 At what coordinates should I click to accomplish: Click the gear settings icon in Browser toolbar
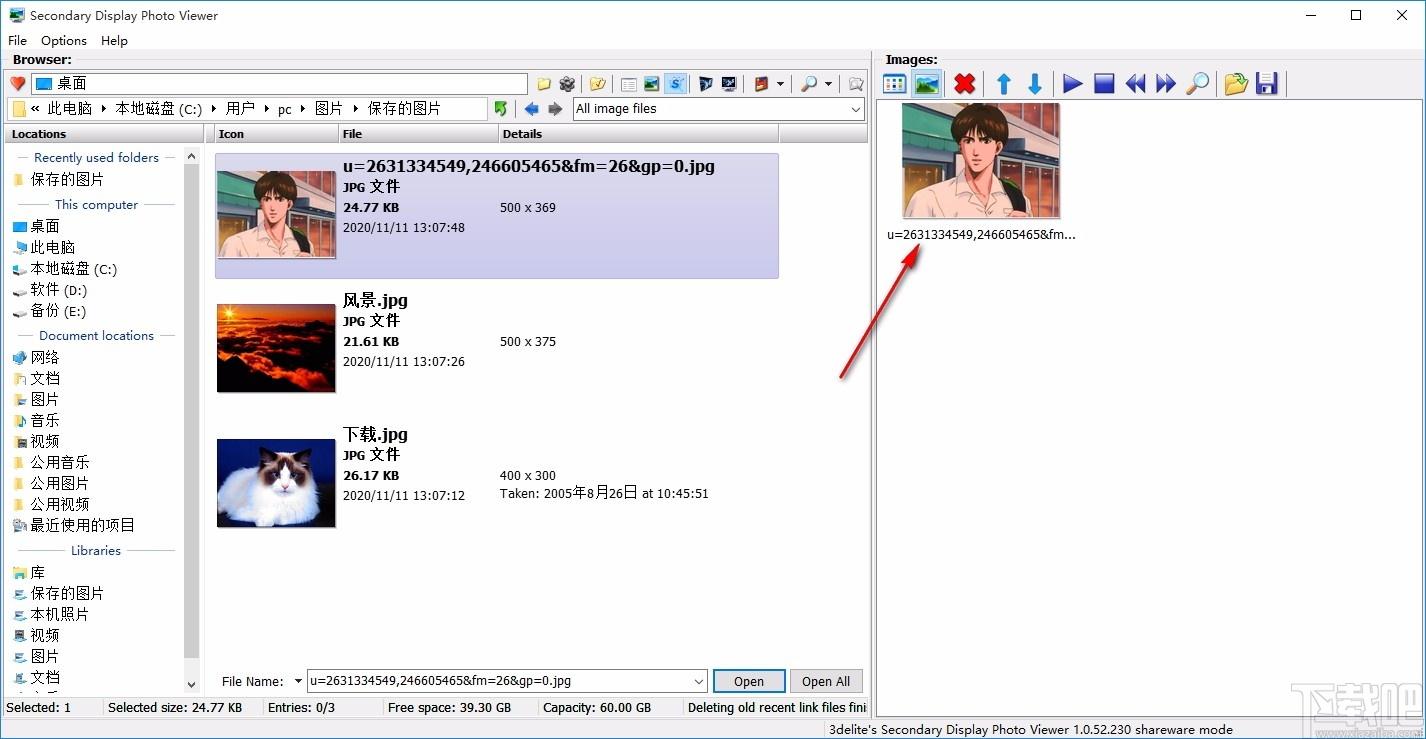click(568, 84)
